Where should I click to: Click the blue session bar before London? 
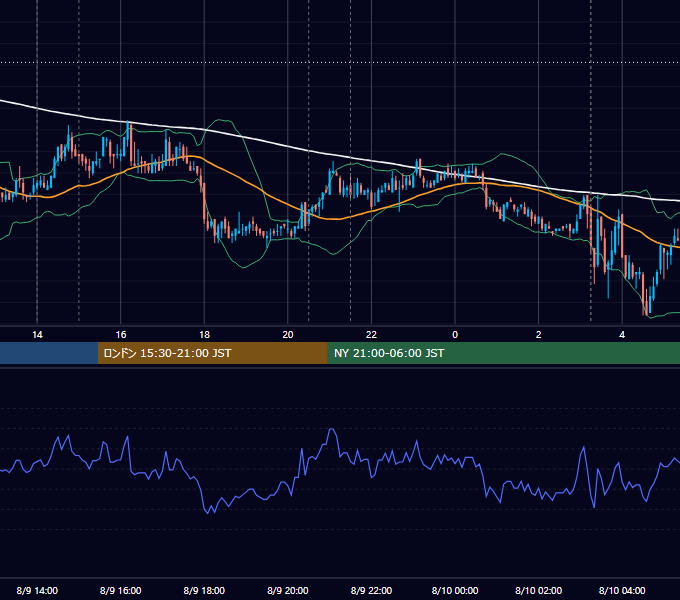[x=49, y=353]
